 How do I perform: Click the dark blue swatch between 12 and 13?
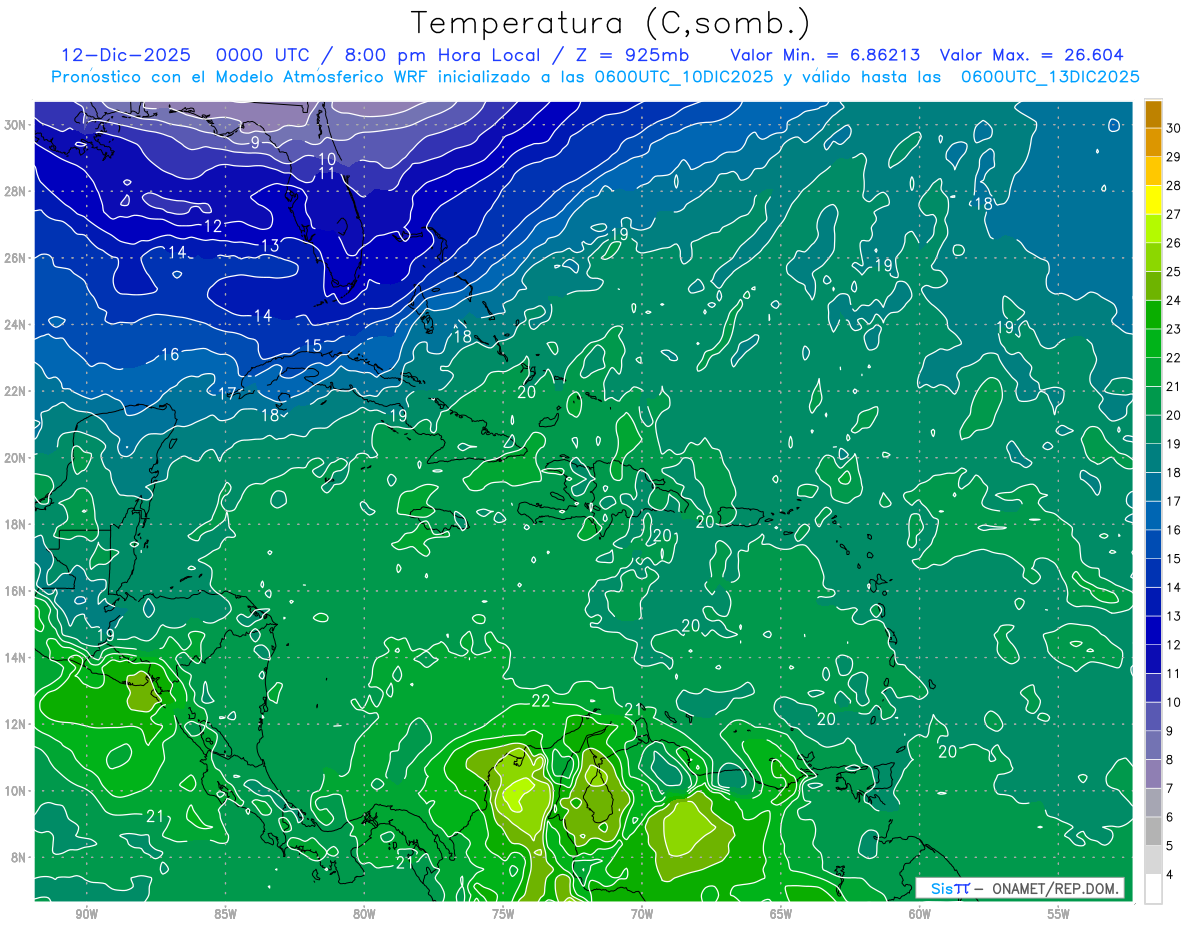1153,630
